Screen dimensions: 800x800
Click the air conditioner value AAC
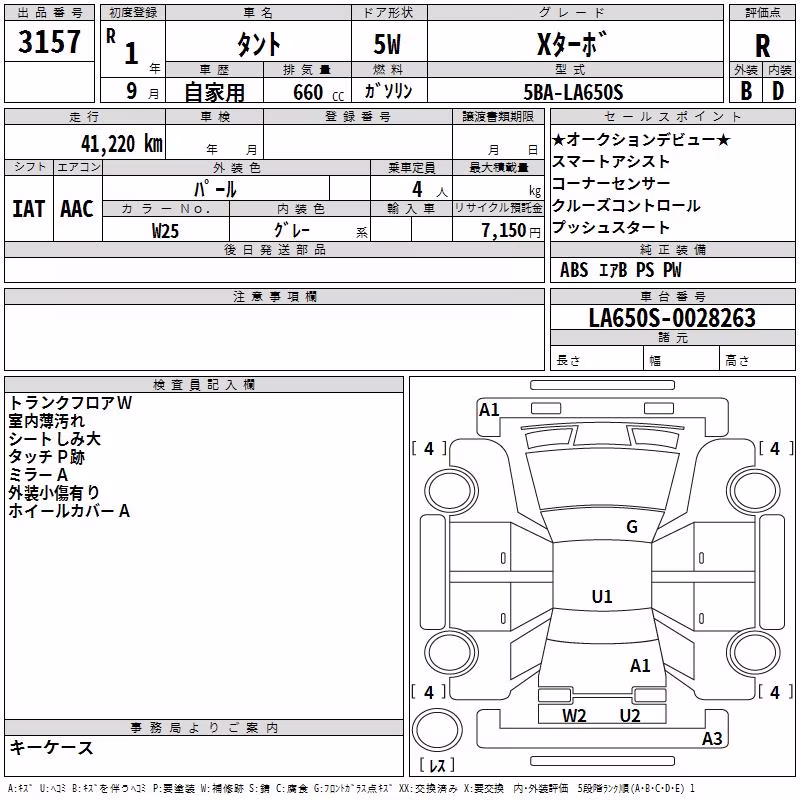(77, 209)
